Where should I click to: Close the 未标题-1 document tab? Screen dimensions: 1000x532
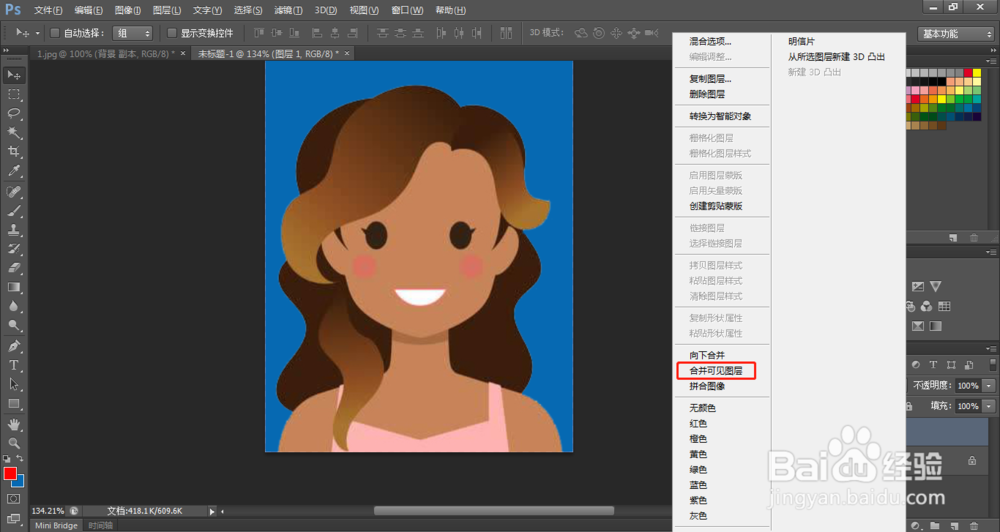click(347, 54)
